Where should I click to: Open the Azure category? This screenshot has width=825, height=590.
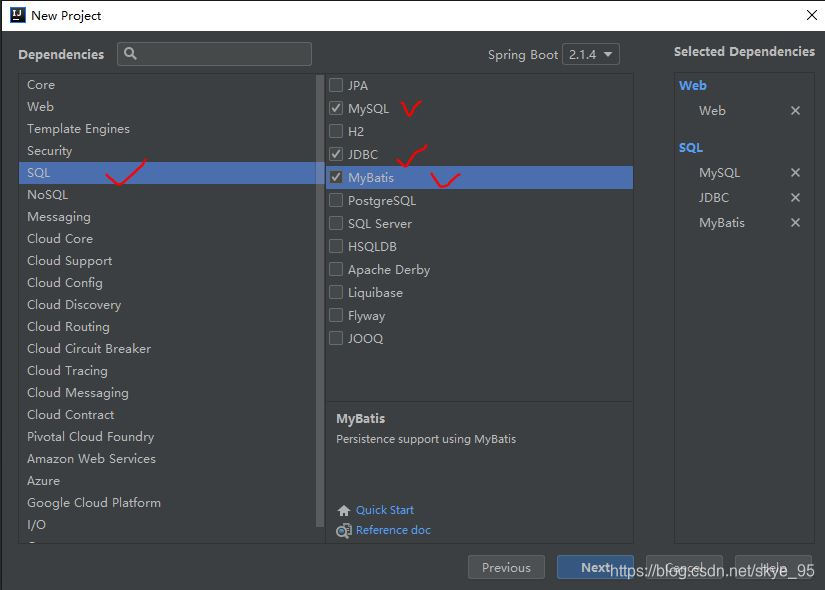click(x=167, y=481)
